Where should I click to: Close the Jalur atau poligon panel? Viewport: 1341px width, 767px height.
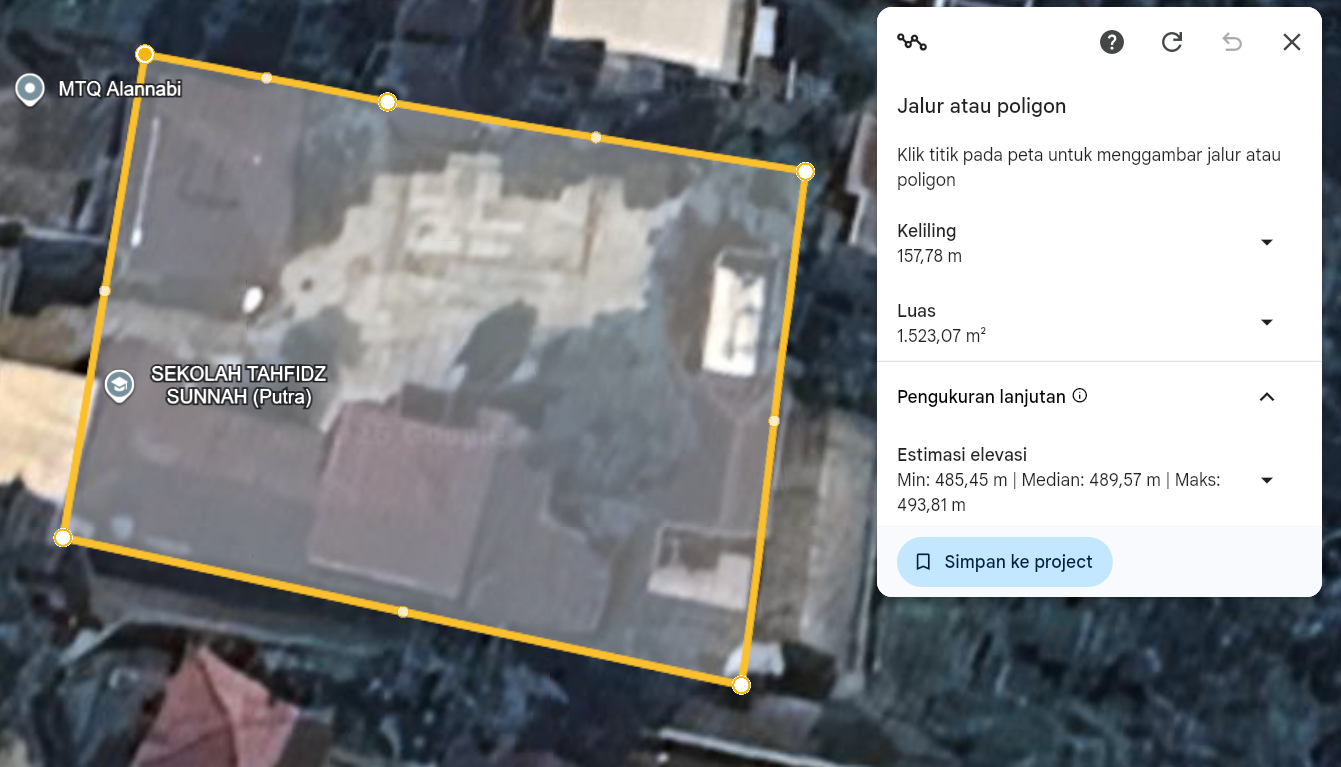tap(1292, 42)
